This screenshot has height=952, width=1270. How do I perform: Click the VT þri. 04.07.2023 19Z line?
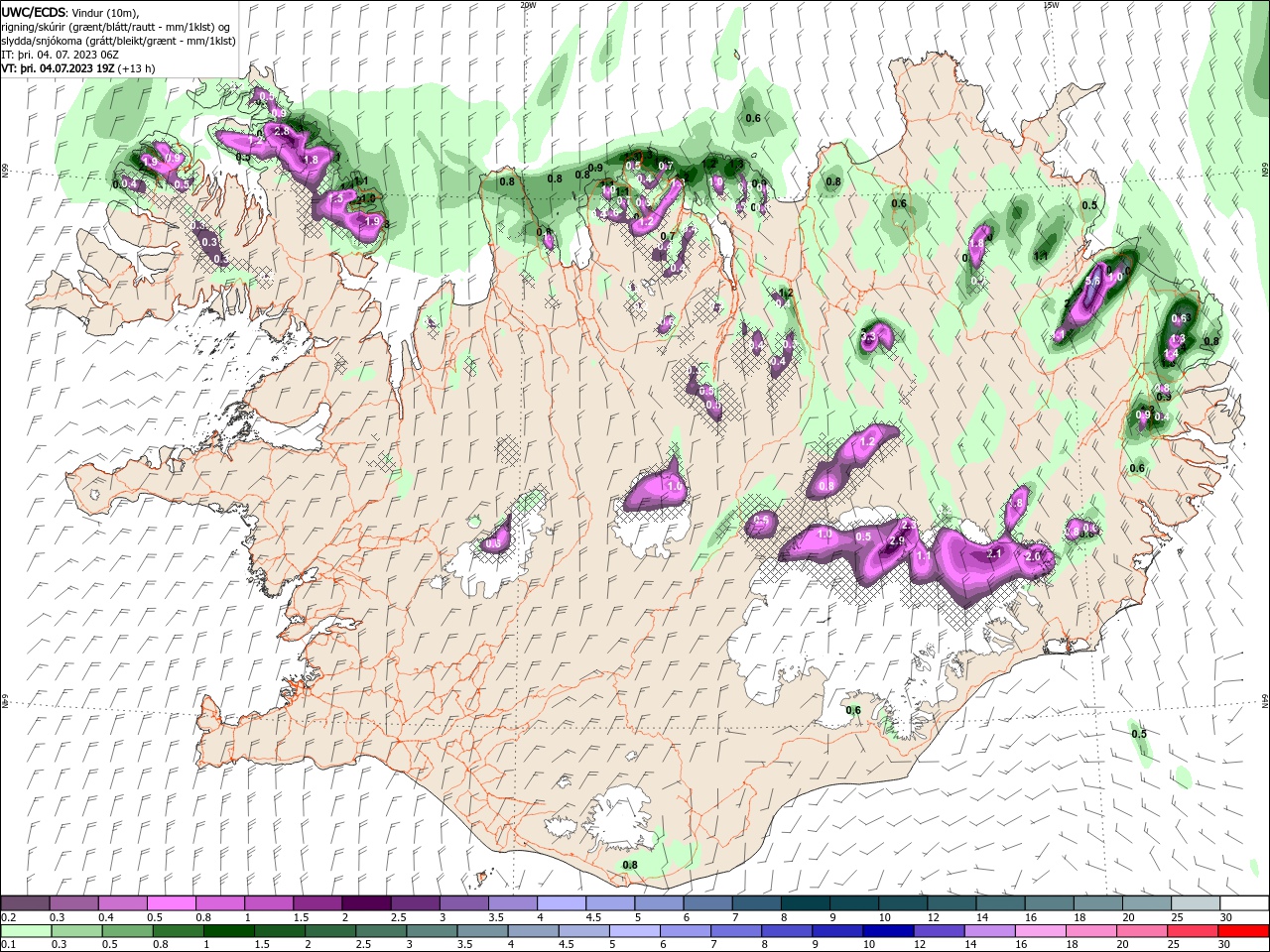pos(58,68)
